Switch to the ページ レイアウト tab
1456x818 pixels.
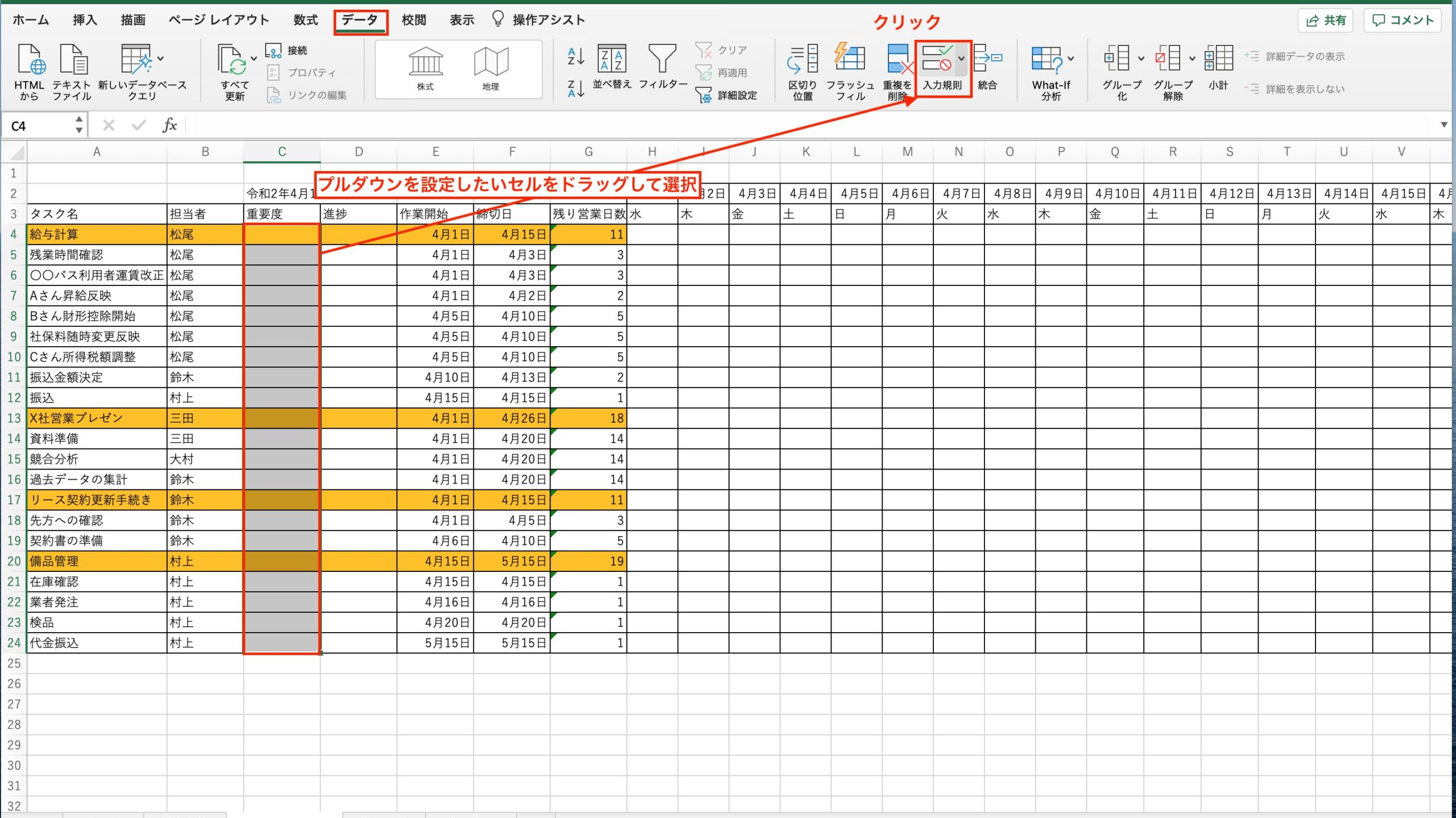coord(219,20)
